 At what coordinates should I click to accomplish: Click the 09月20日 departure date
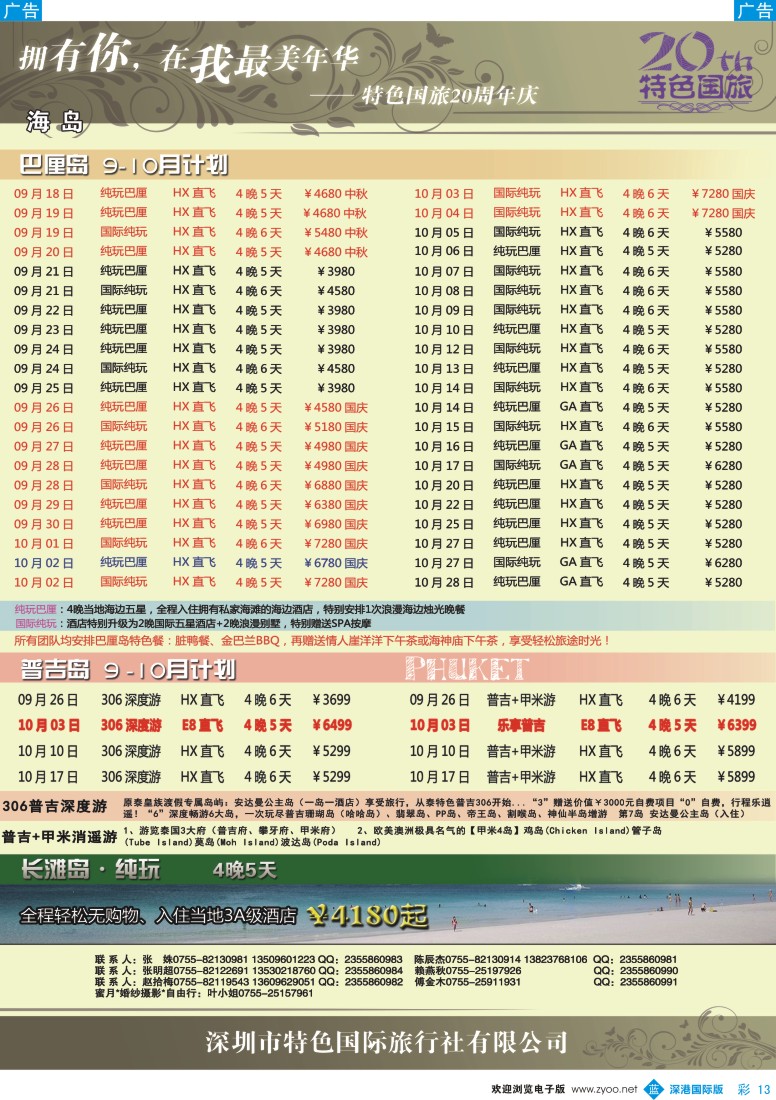[44, 252]
